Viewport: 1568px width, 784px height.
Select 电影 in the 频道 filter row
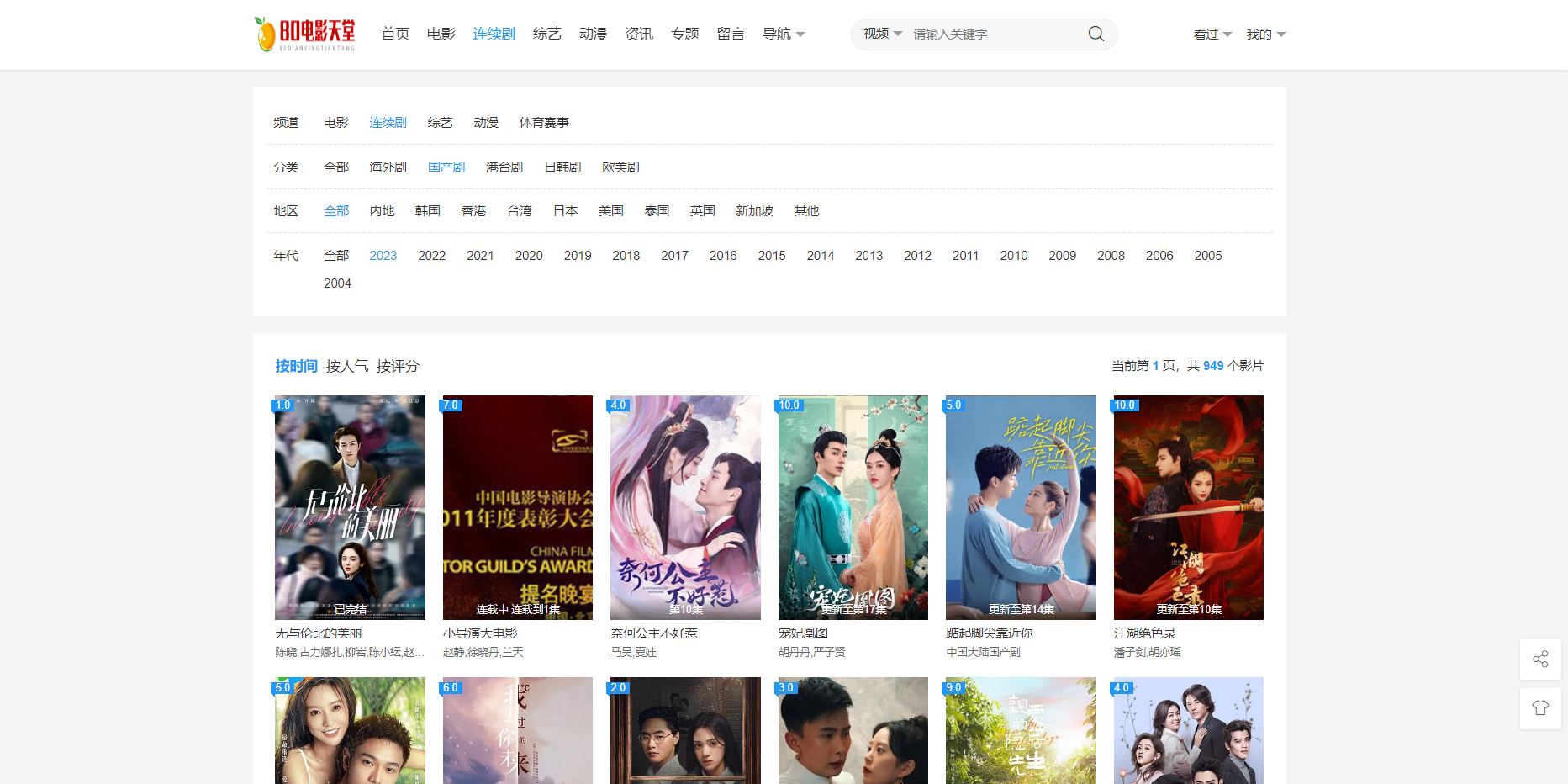[336, 123]
